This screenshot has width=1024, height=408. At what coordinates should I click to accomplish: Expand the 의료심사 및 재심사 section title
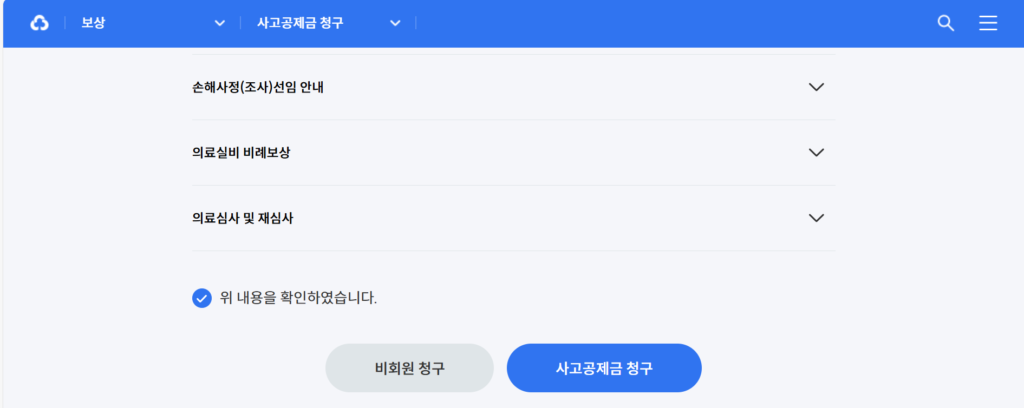click(242, 218)
